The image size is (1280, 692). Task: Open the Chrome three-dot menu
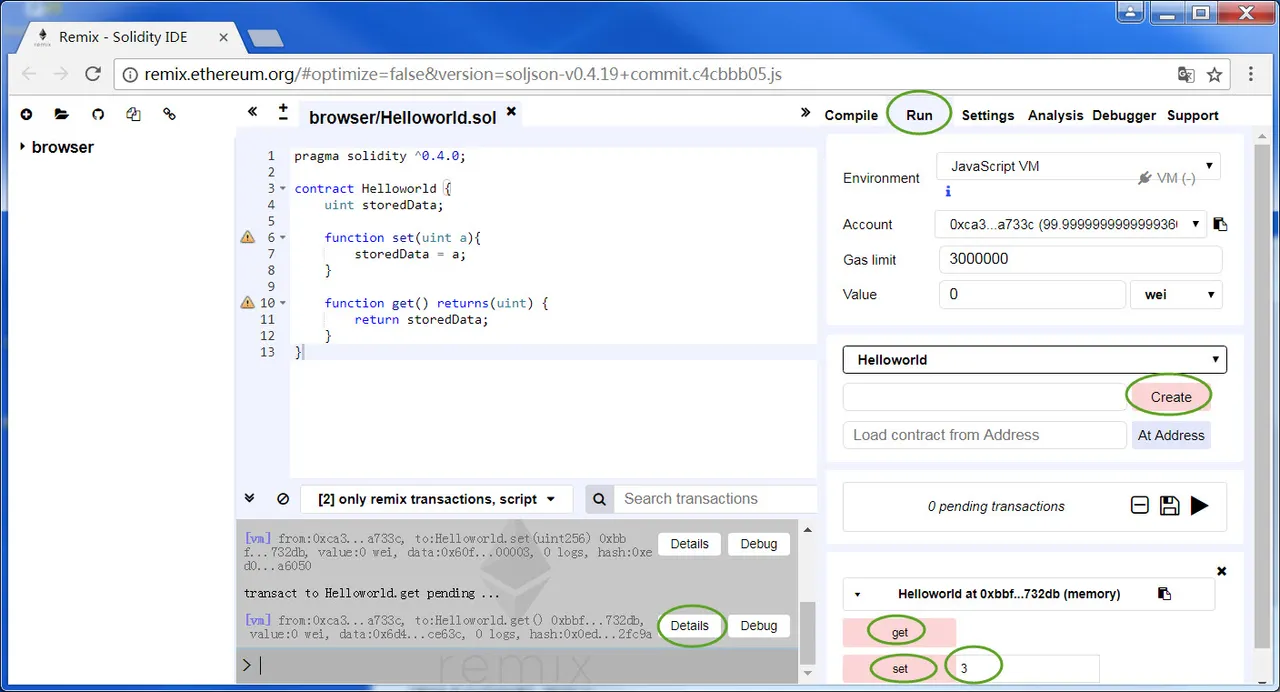1251,75
